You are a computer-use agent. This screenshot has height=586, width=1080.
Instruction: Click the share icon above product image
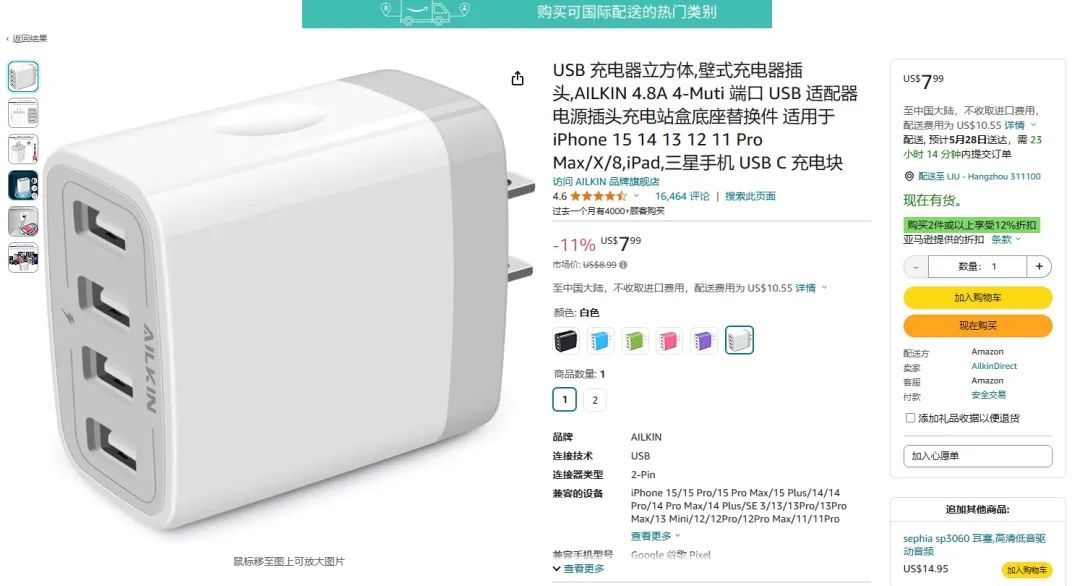[517, 79]
